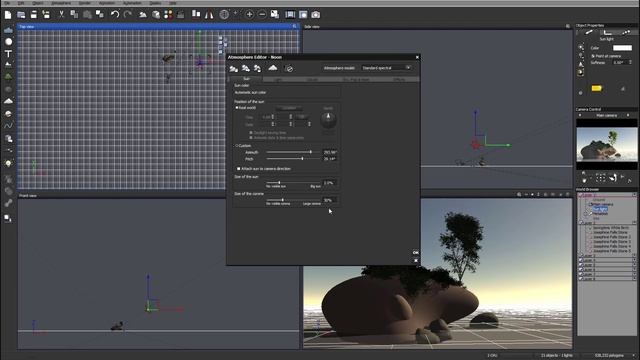Image resolution: width=640 pixels, height=360 pixels.
Task: Click the Redo arrow icon
Action: click(127, 15)
